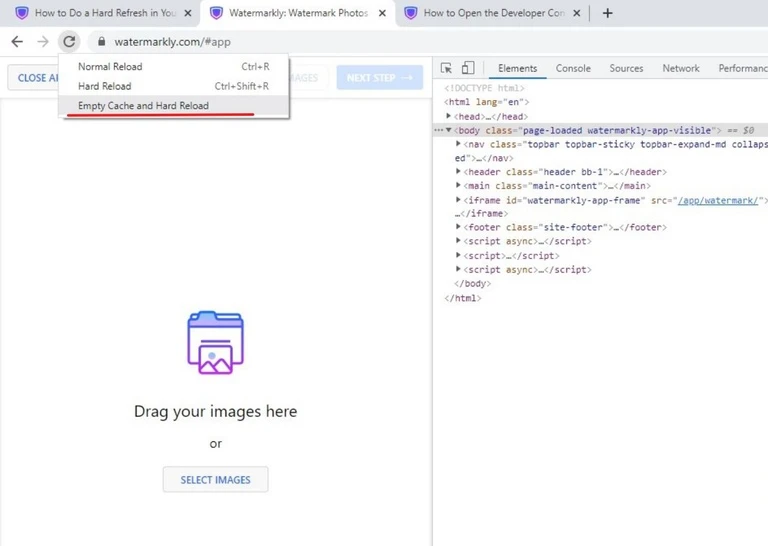The height and width of the screenshot is (546, 768).
Task: Click the browser back arrow
Action: click(x=17, y=42)
